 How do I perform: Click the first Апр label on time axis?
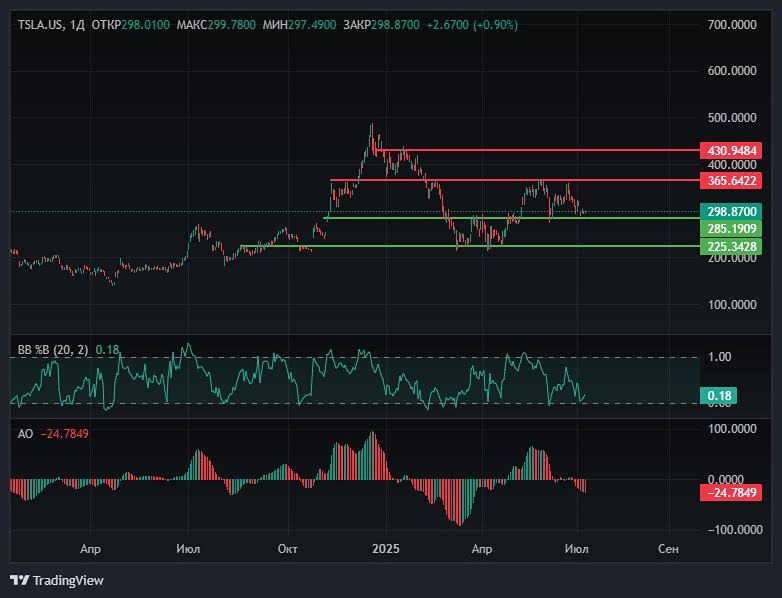click(90, 549)
